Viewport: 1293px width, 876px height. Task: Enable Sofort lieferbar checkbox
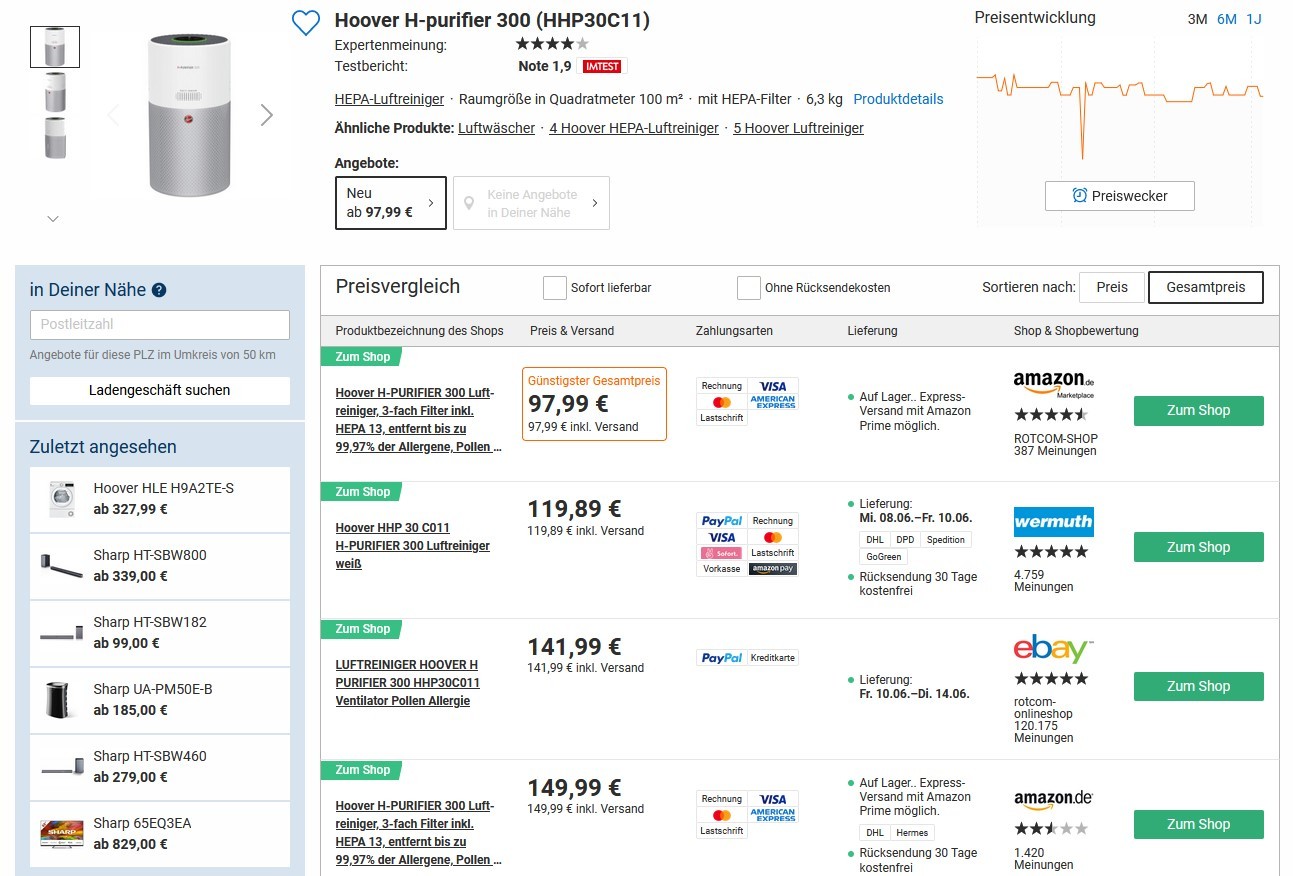click(x=555, y=288)
